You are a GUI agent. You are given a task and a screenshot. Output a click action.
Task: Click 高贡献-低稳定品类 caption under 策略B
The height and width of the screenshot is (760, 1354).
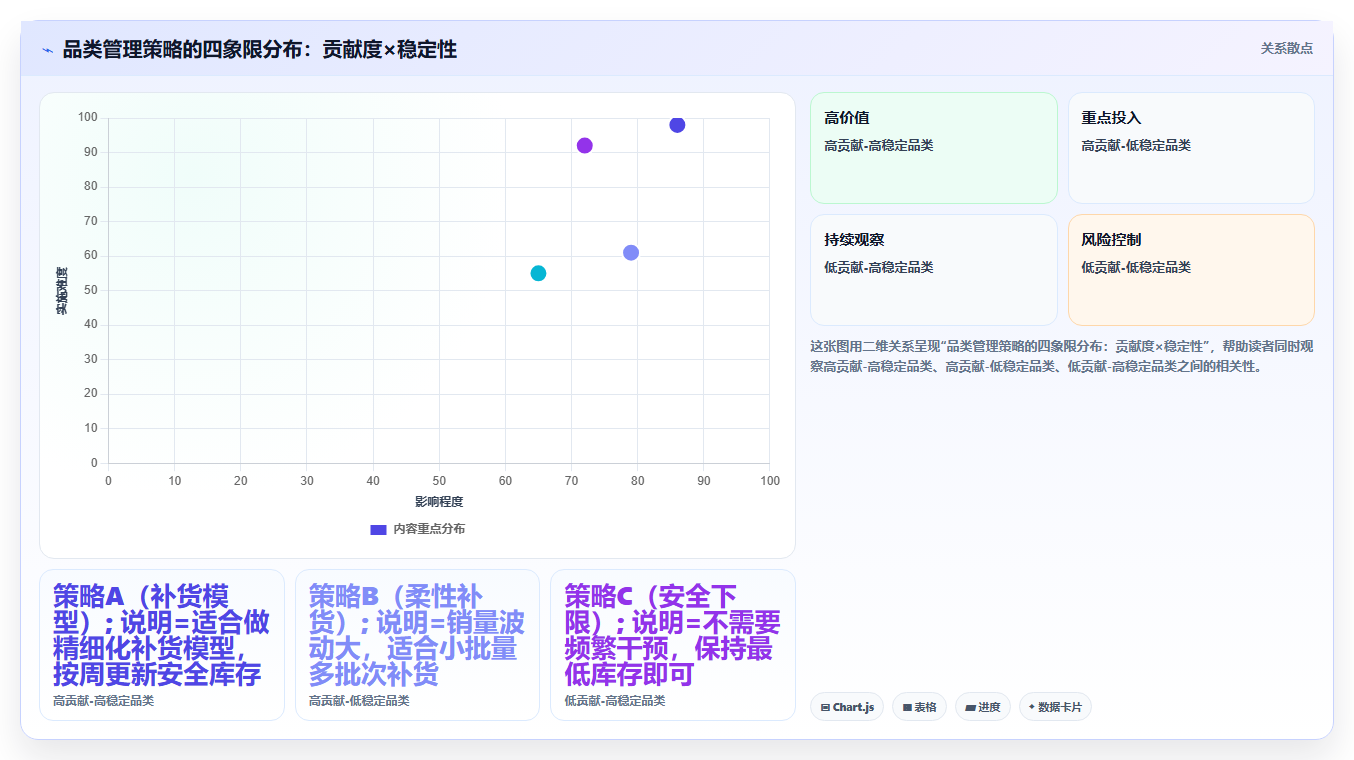[359, 701]
